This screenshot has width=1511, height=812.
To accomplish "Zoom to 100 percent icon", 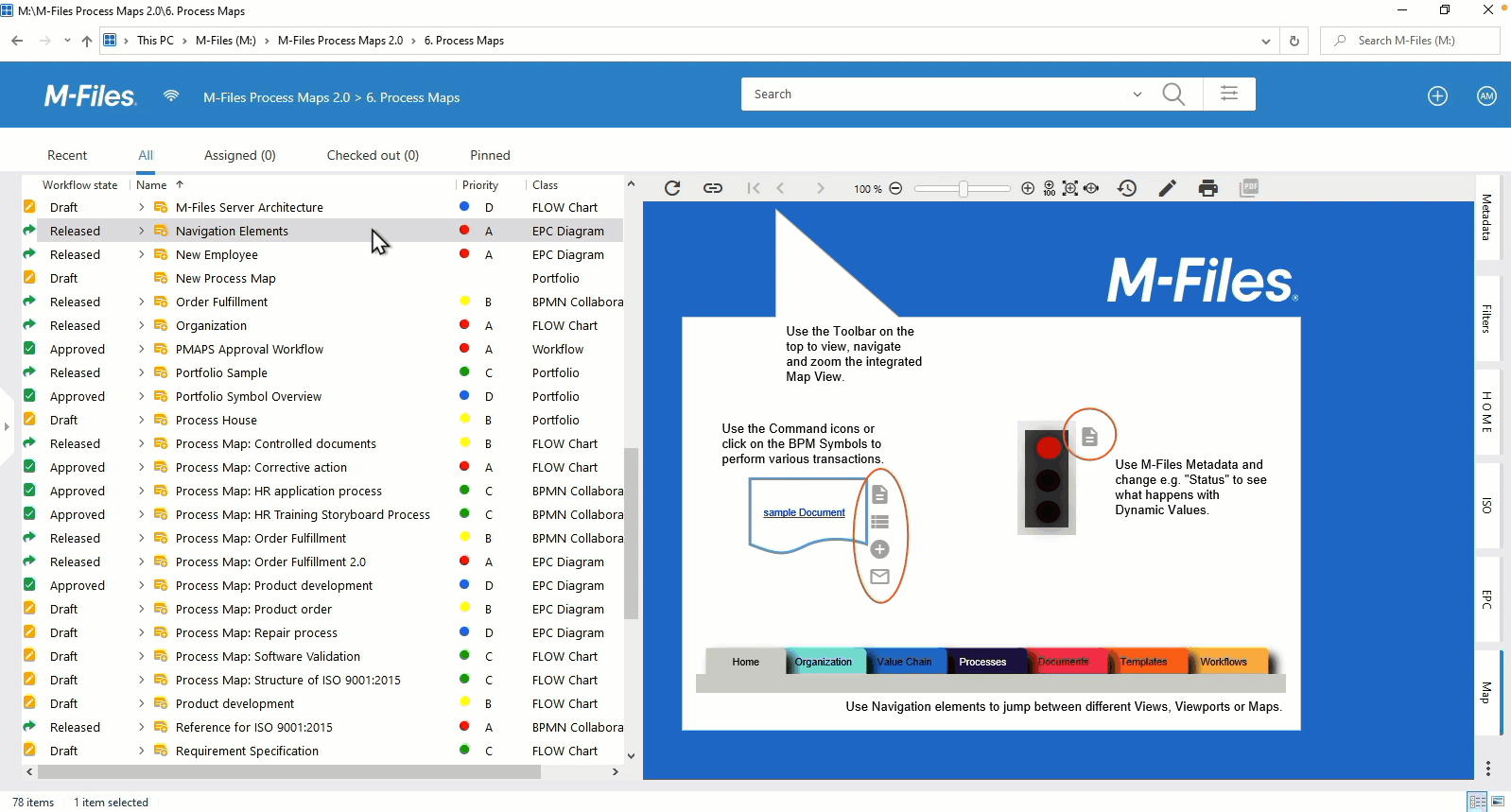I will pos(1050,188).
